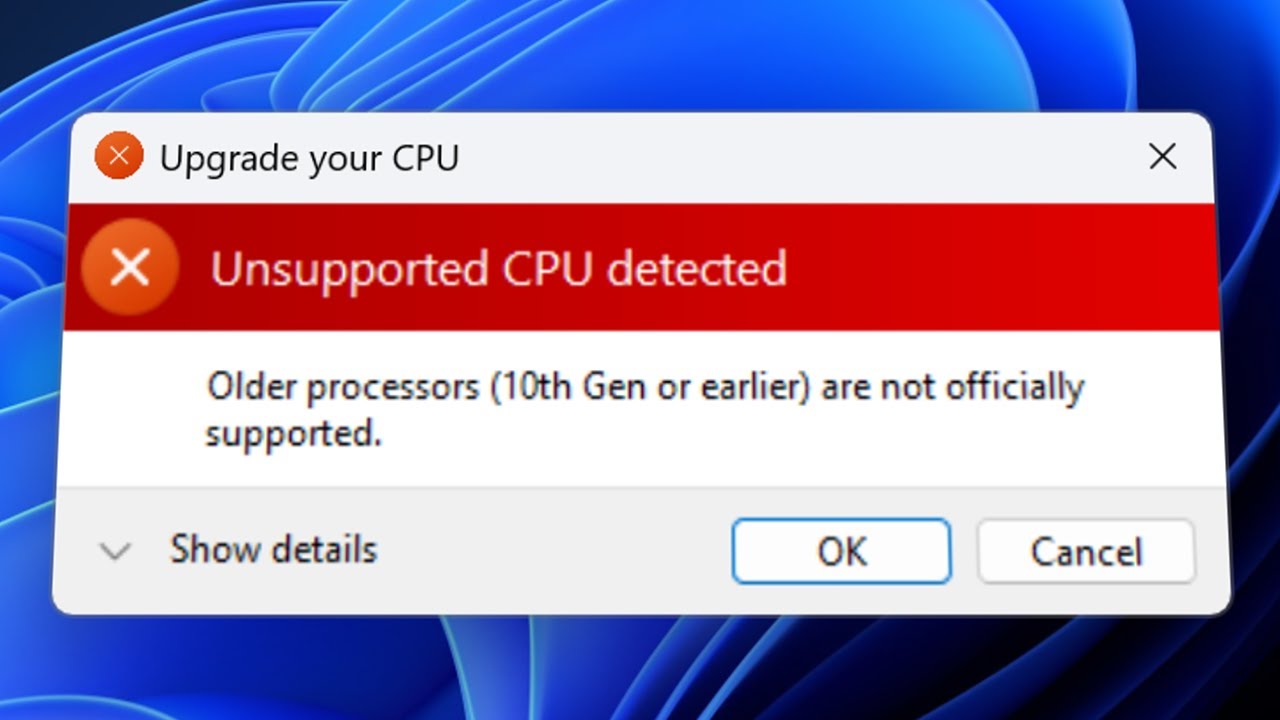The image size is (1280, 720).
Task: Click the blue desktop wallpaper above the dialog
Action: click(640, 55)
